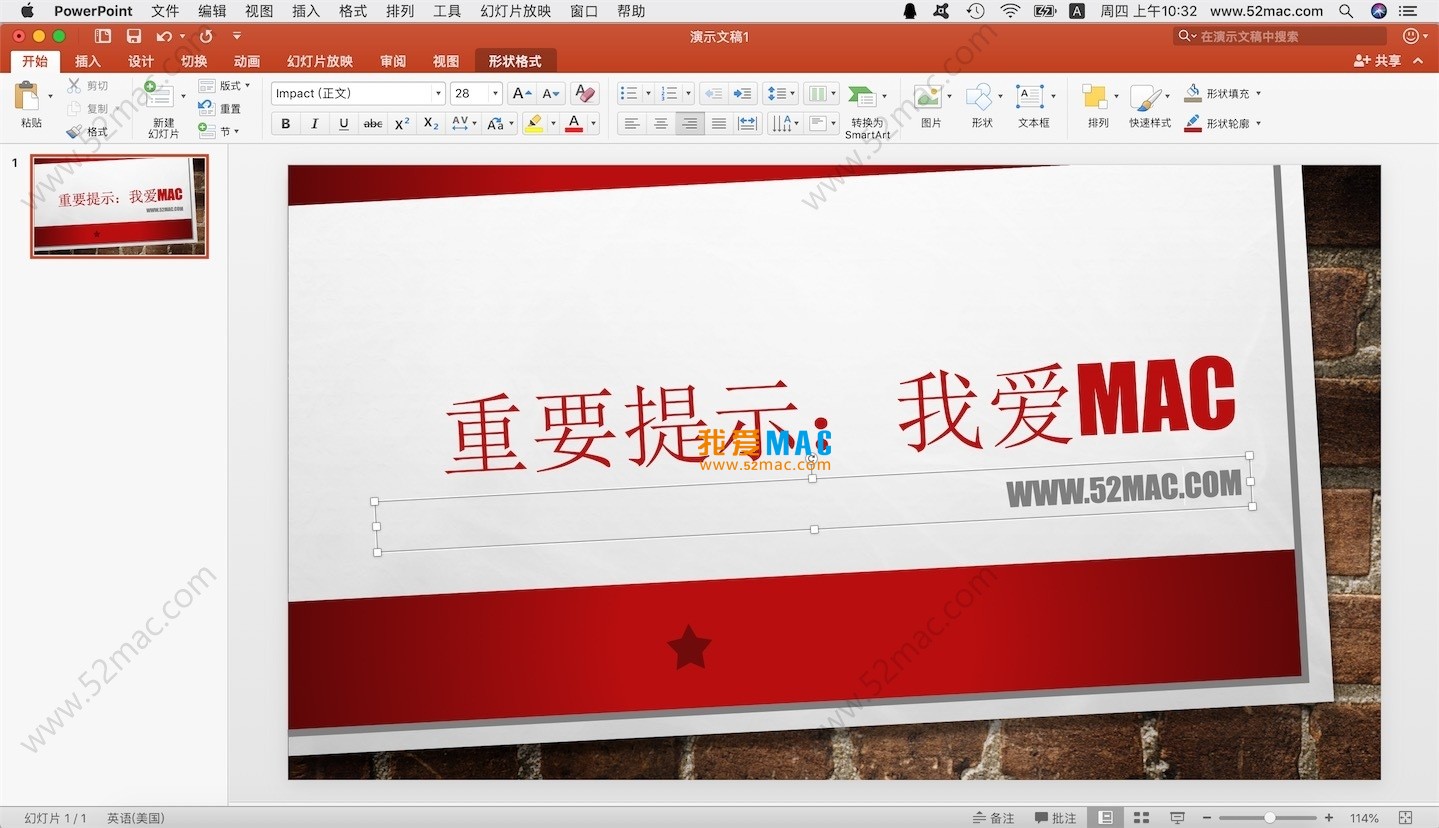The width and height of the screenshot is (1439, 828).
Task: Click the justify text alignment icon
Action: [718, 124]
